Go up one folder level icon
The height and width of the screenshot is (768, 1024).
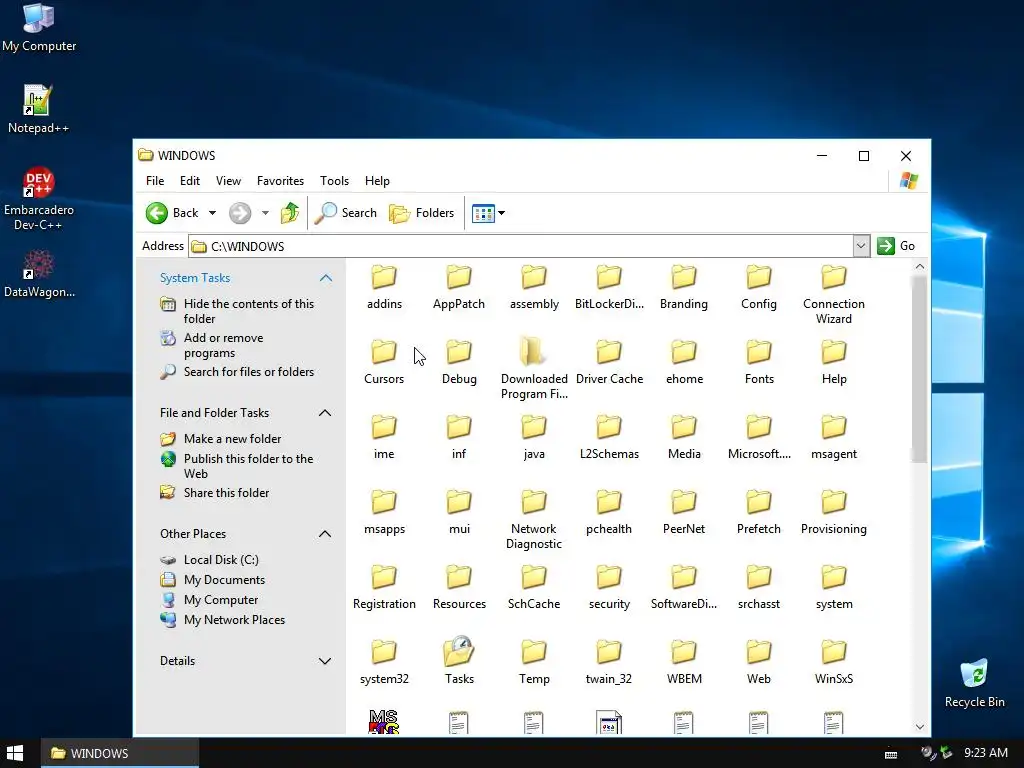[x=290, y=213]
